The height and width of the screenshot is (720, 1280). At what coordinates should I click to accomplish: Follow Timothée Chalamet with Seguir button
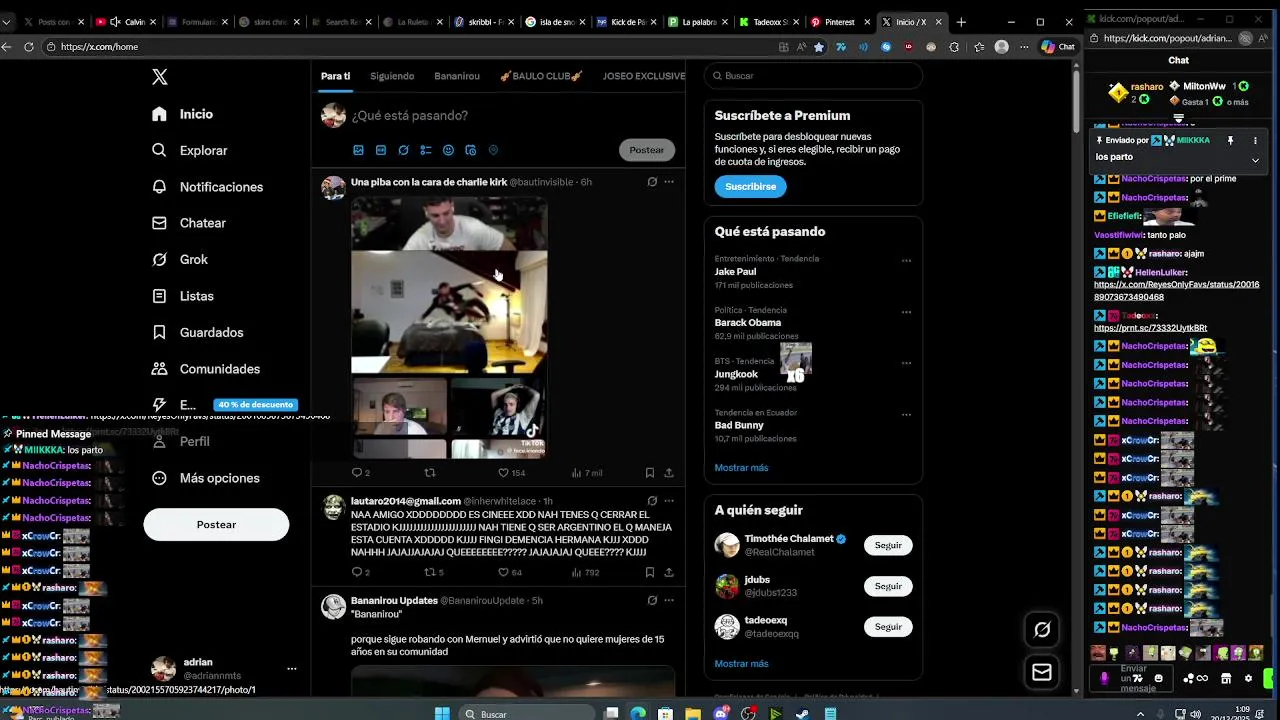[888, 545]
